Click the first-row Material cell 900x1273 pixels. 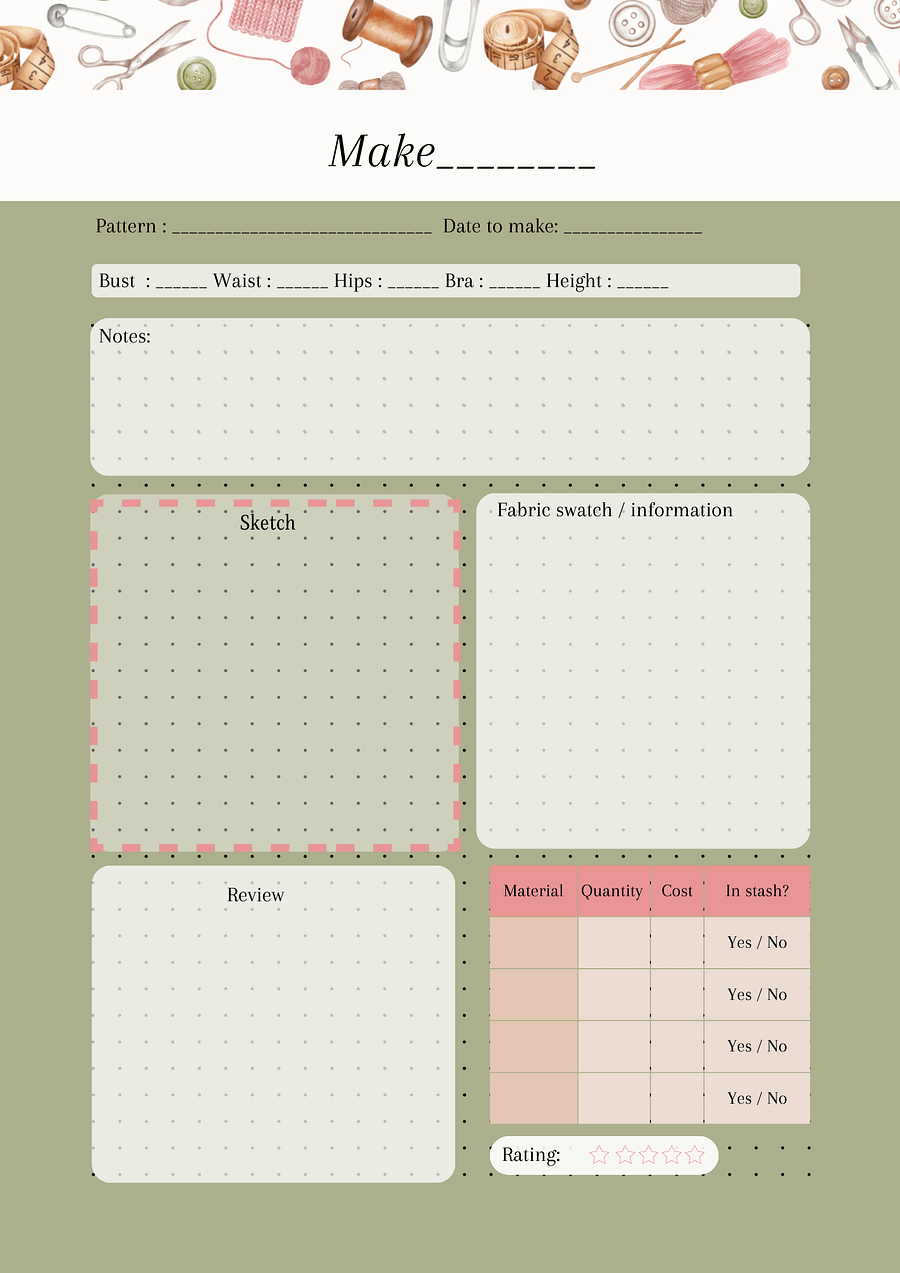(534, 942)
